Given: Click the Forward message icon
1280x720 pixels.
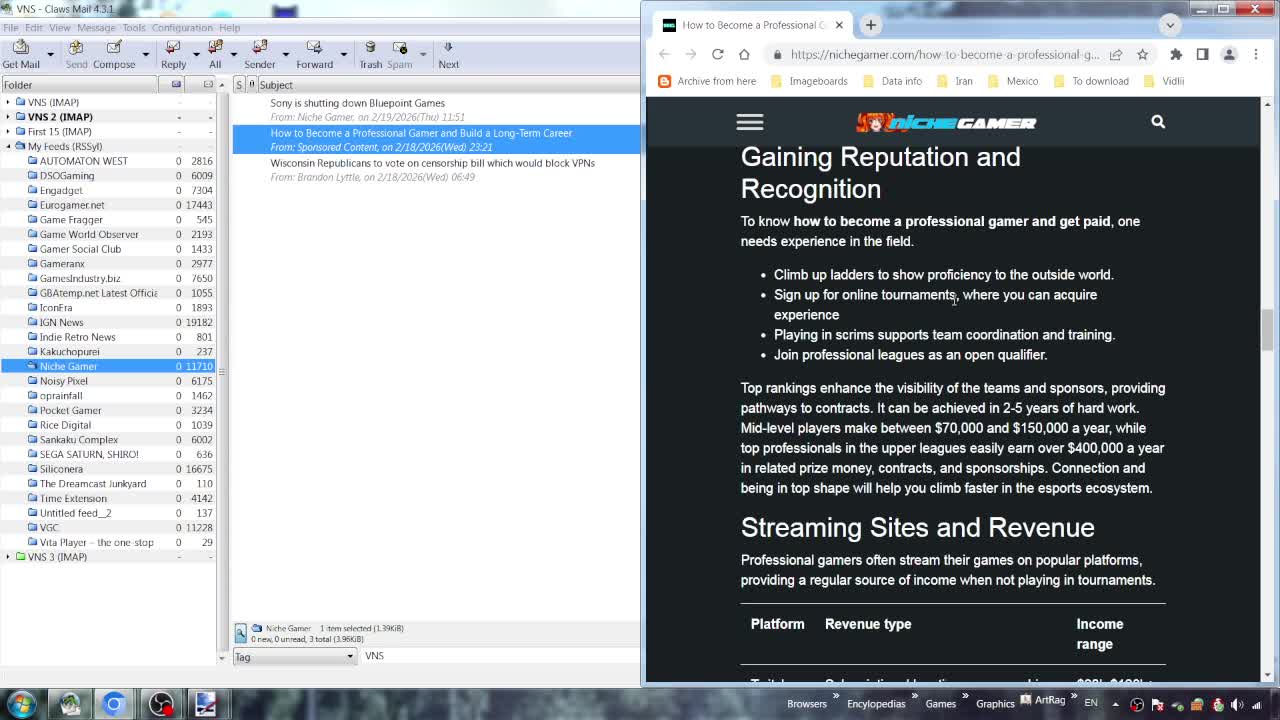Looking at the screenshot, I should (314, 54).
